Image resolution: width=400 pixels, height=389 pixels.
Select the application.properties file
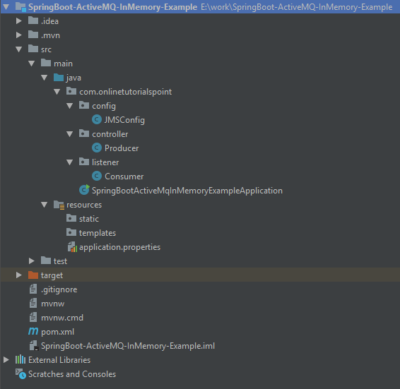pyautogui.click(x=120, y=247)
